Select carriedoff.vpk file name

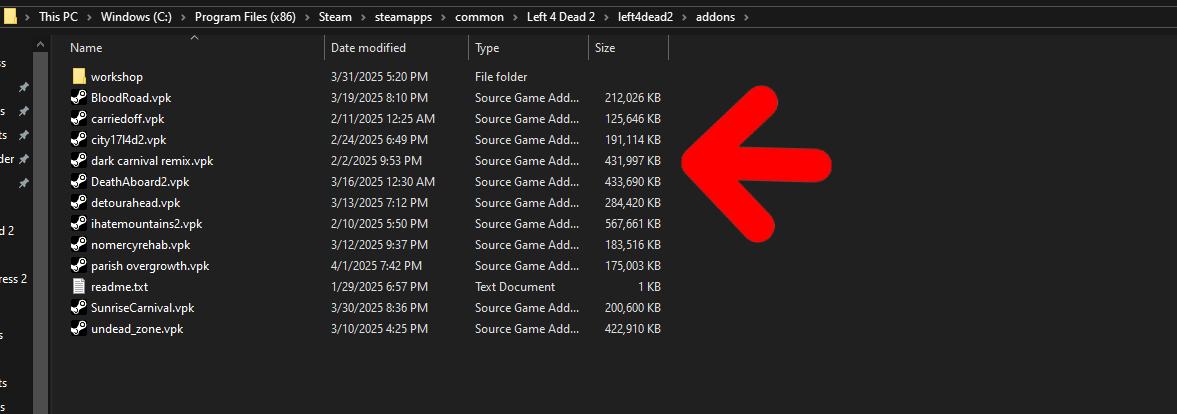(128, 118)
